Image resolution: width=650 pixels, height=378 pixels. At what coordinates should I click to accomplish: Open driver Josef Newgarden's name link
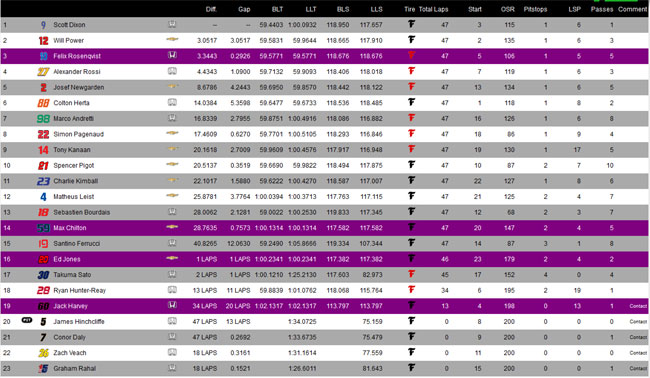(x=79, y=87)
